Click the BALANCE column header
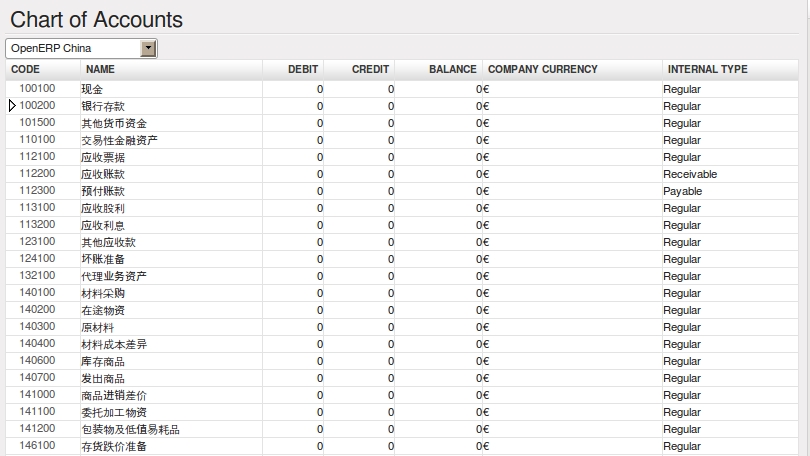 452,69
